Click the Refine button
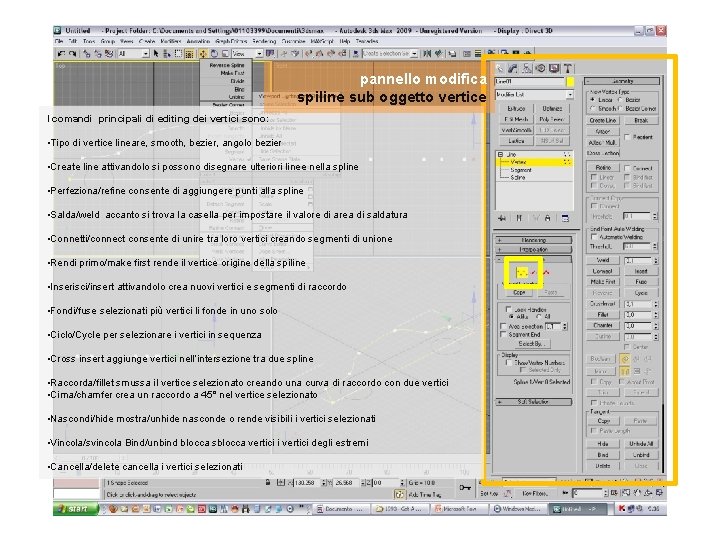Image resolution: width=720 pixels, height=540 pixels. (603, 168)
